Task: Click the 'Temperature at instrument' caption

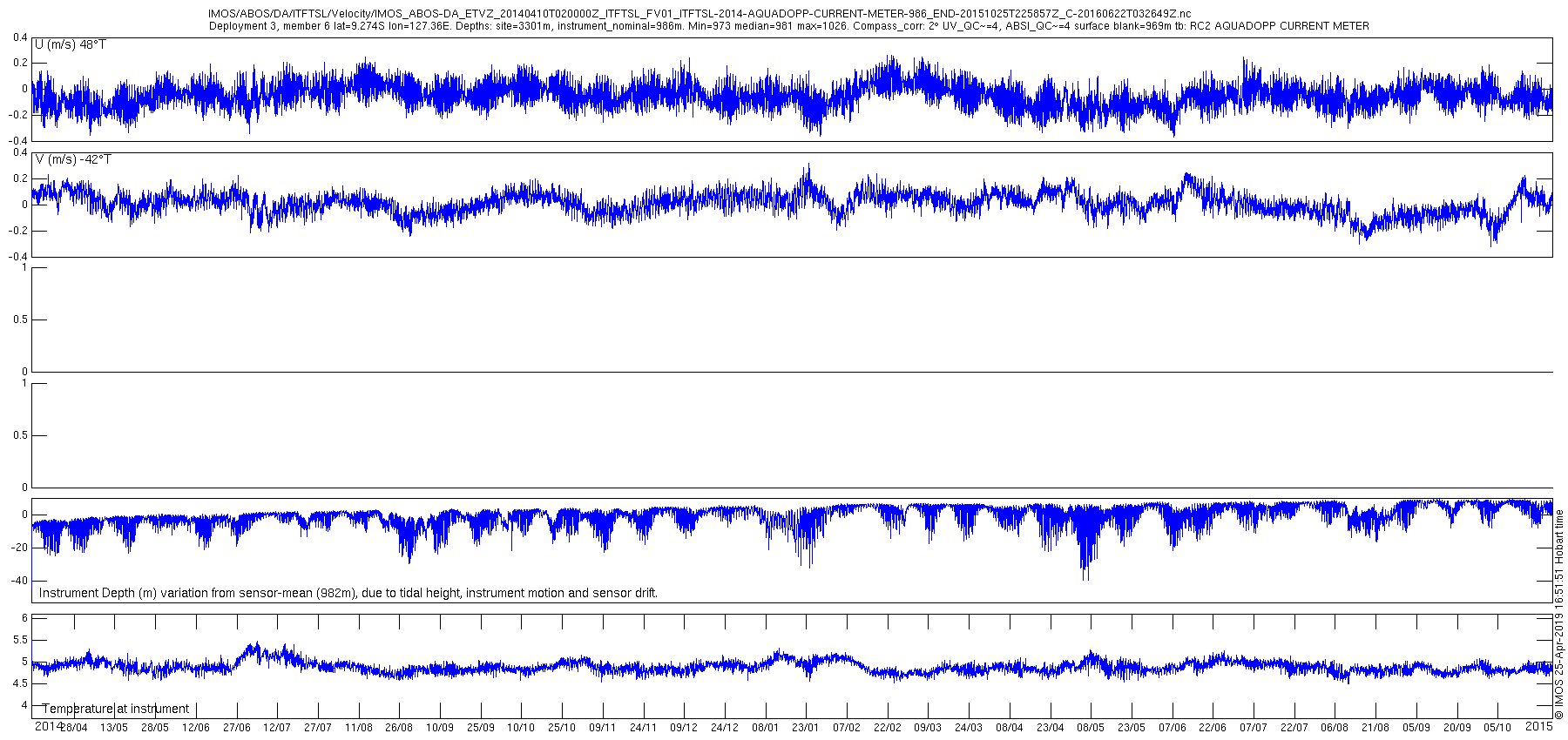Action: point(116,709)
